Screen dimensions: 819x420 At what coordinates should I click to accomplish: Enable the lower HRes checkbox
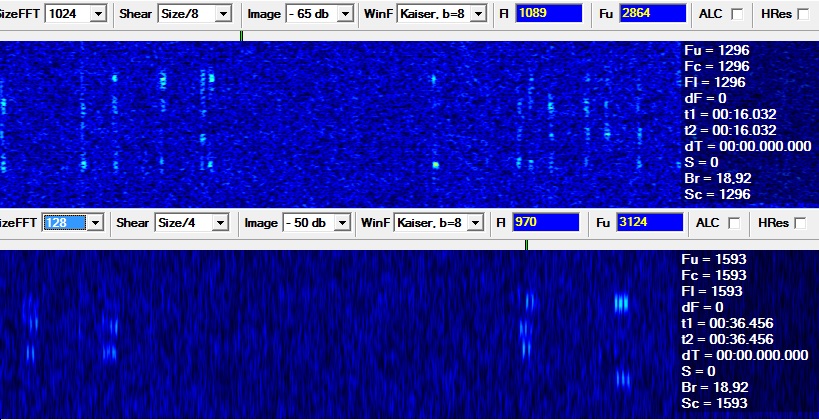pyautogui.click(x=800, y=224)
